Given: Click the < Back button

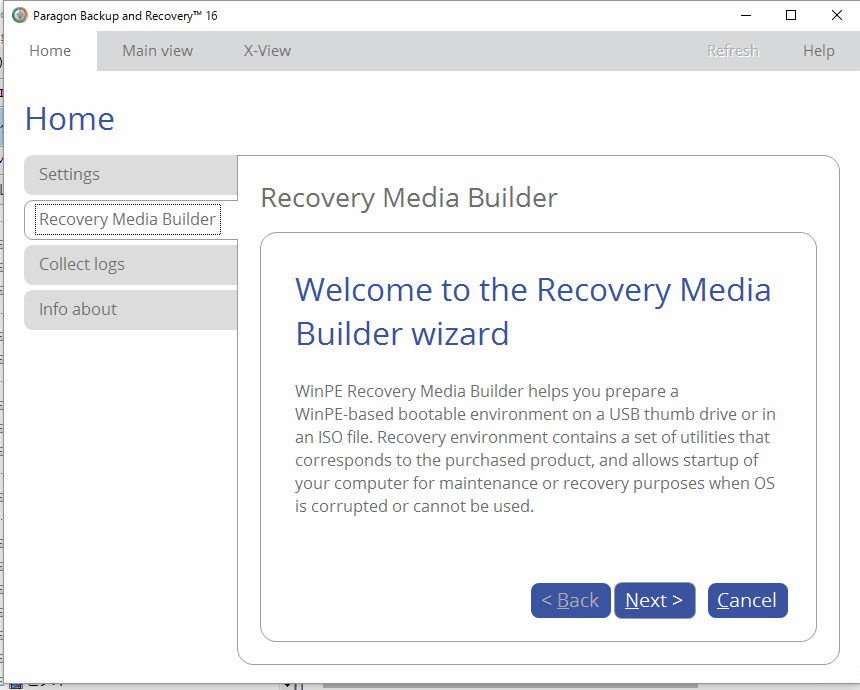Looking at the screenshot, I should (x=570, y=600).
